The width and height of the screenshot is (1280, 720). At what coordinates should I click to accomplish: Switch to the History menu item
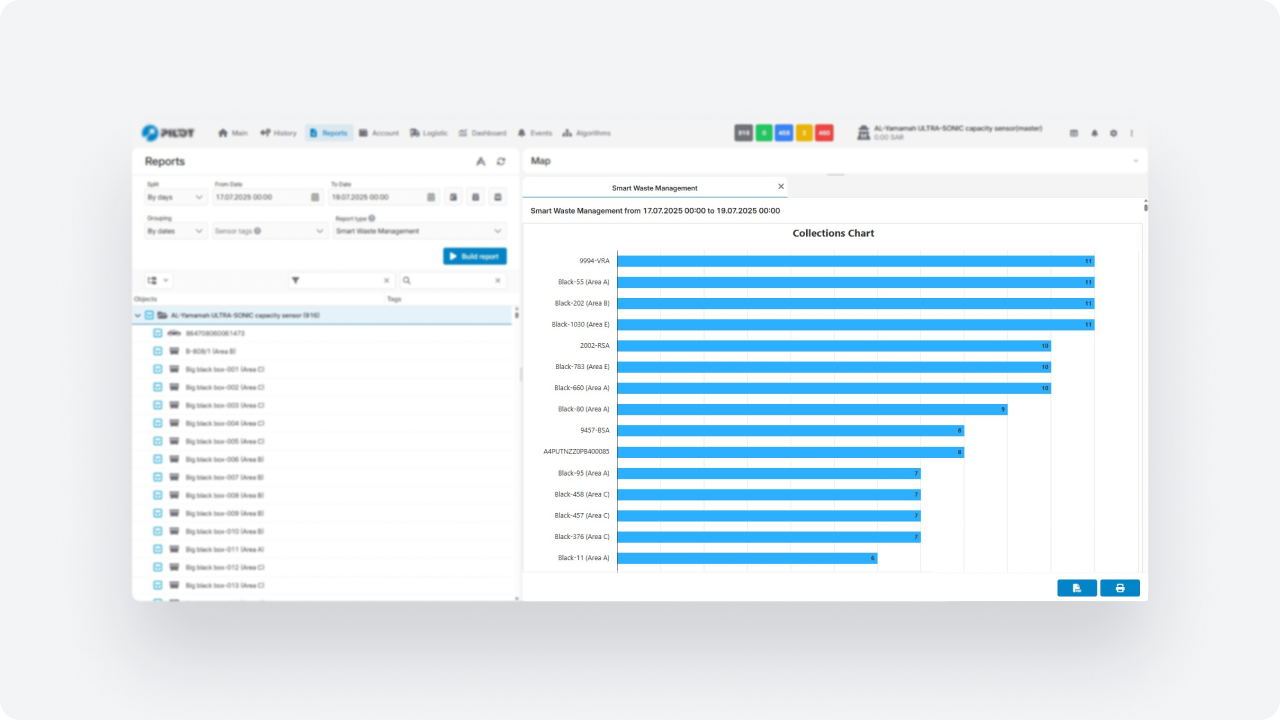(x=278, y=133)
